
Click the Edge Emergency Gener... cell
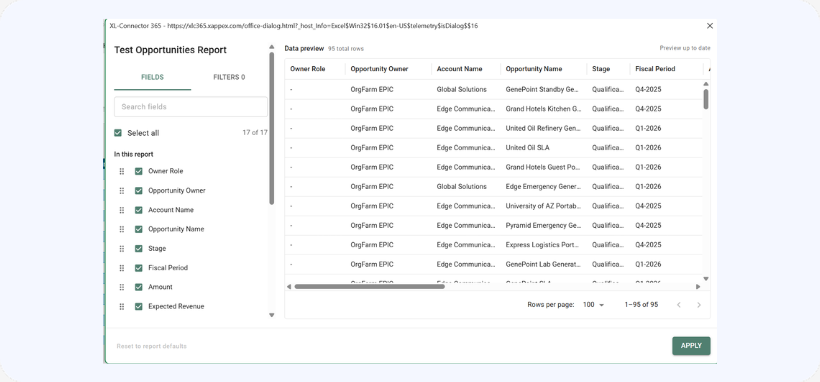tap(543, 186)
